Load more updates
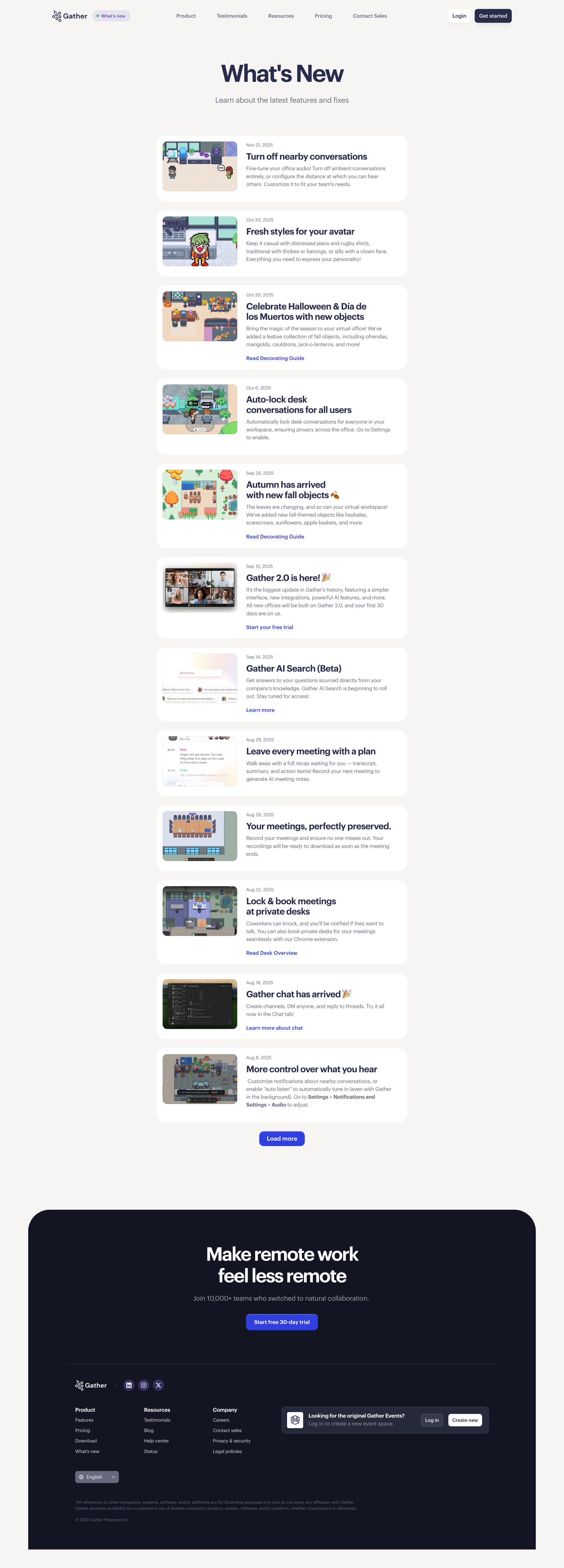This screenshot has height=1568, width=564. click(x=282, y=1138)
